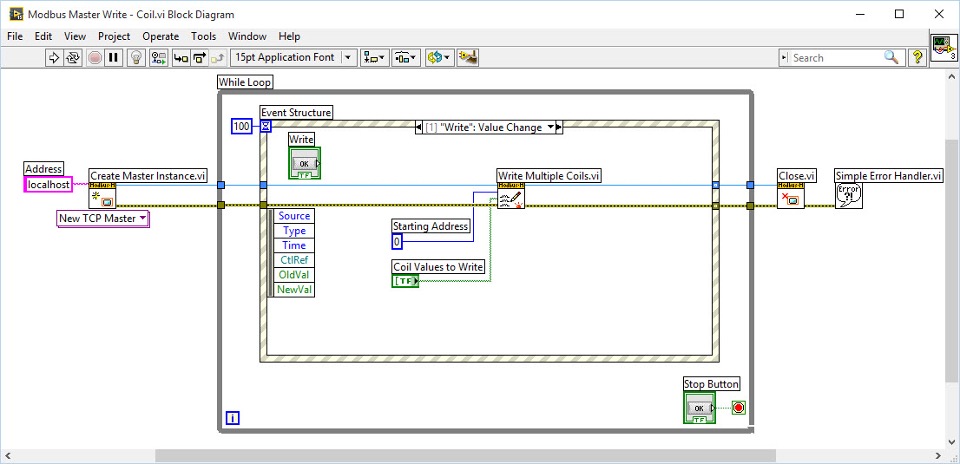The image size is (960, 464).
Task: Open the New TCP Master selector
Action: [103, 218]
